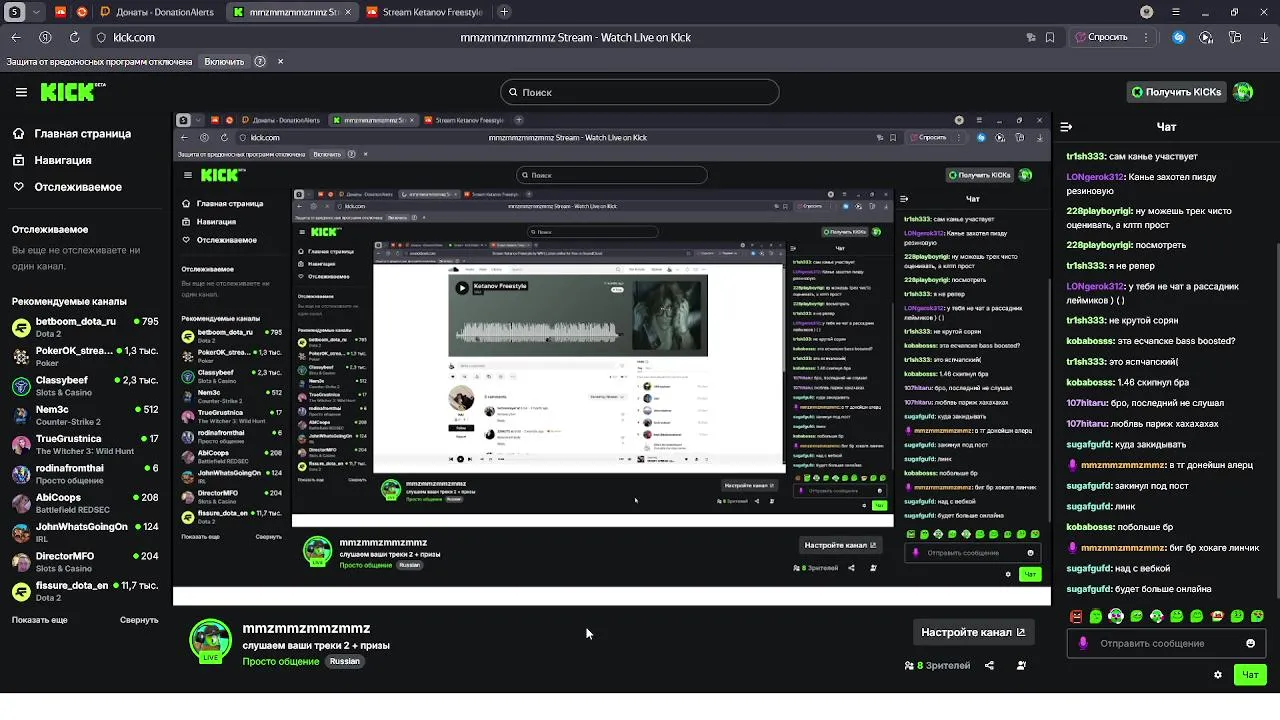Switch to the Stream Ketanov Freestyle tab

click(424, 12)
